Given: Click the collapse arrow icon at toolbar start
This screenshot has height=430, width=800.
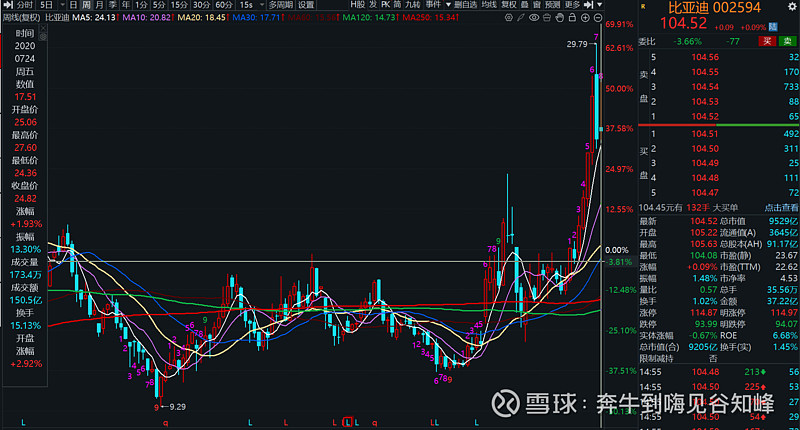Looking at the screenshot, I should pos(8,5).
